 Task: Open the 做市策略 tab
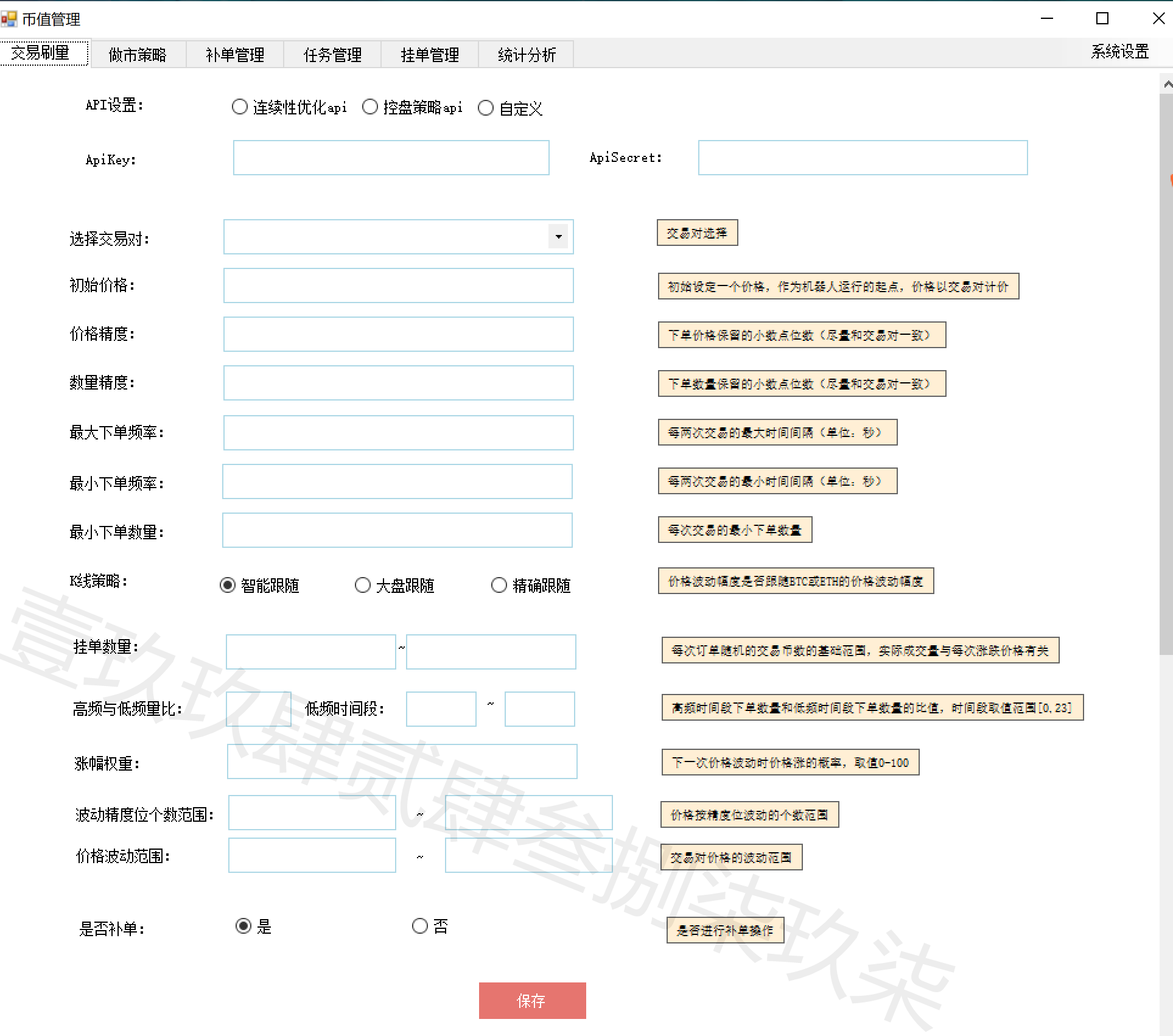138,55
